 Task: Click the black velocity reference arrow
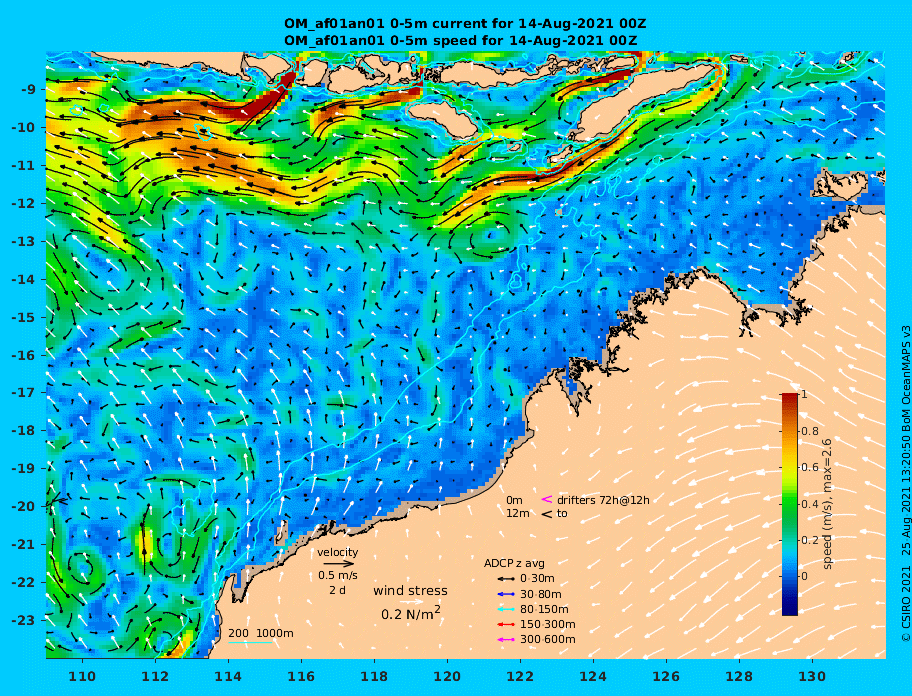click(339, 563)
